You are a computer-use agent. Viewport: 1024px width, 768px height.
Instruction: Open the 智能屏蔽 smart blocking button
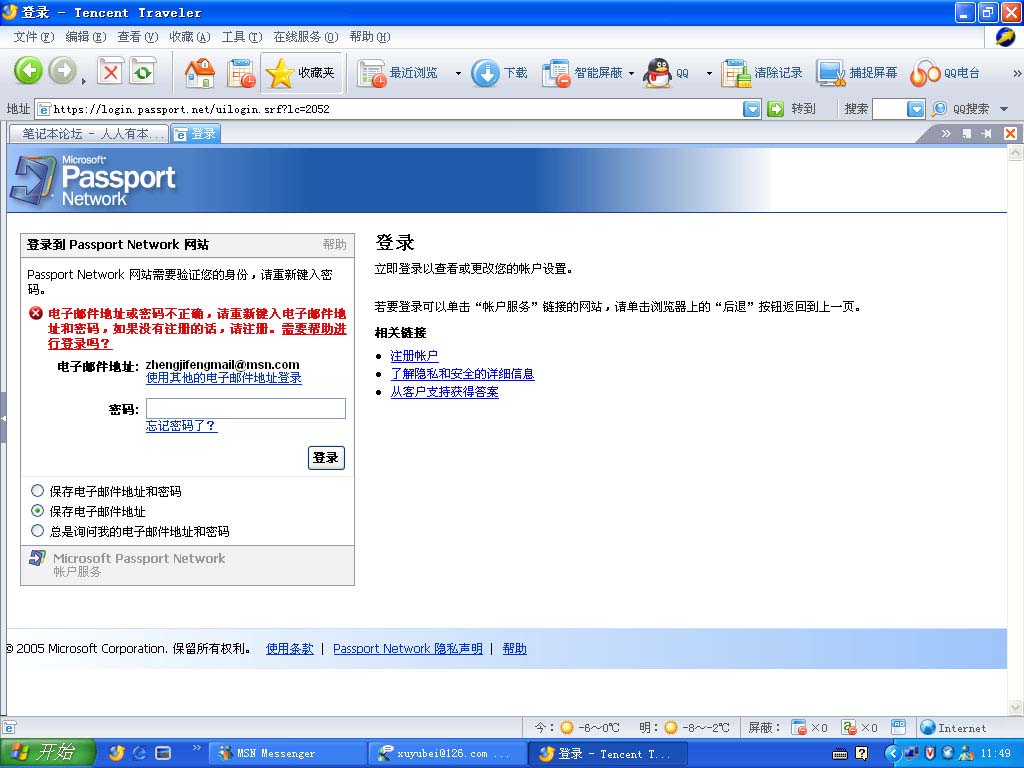[x=583, y=72]
